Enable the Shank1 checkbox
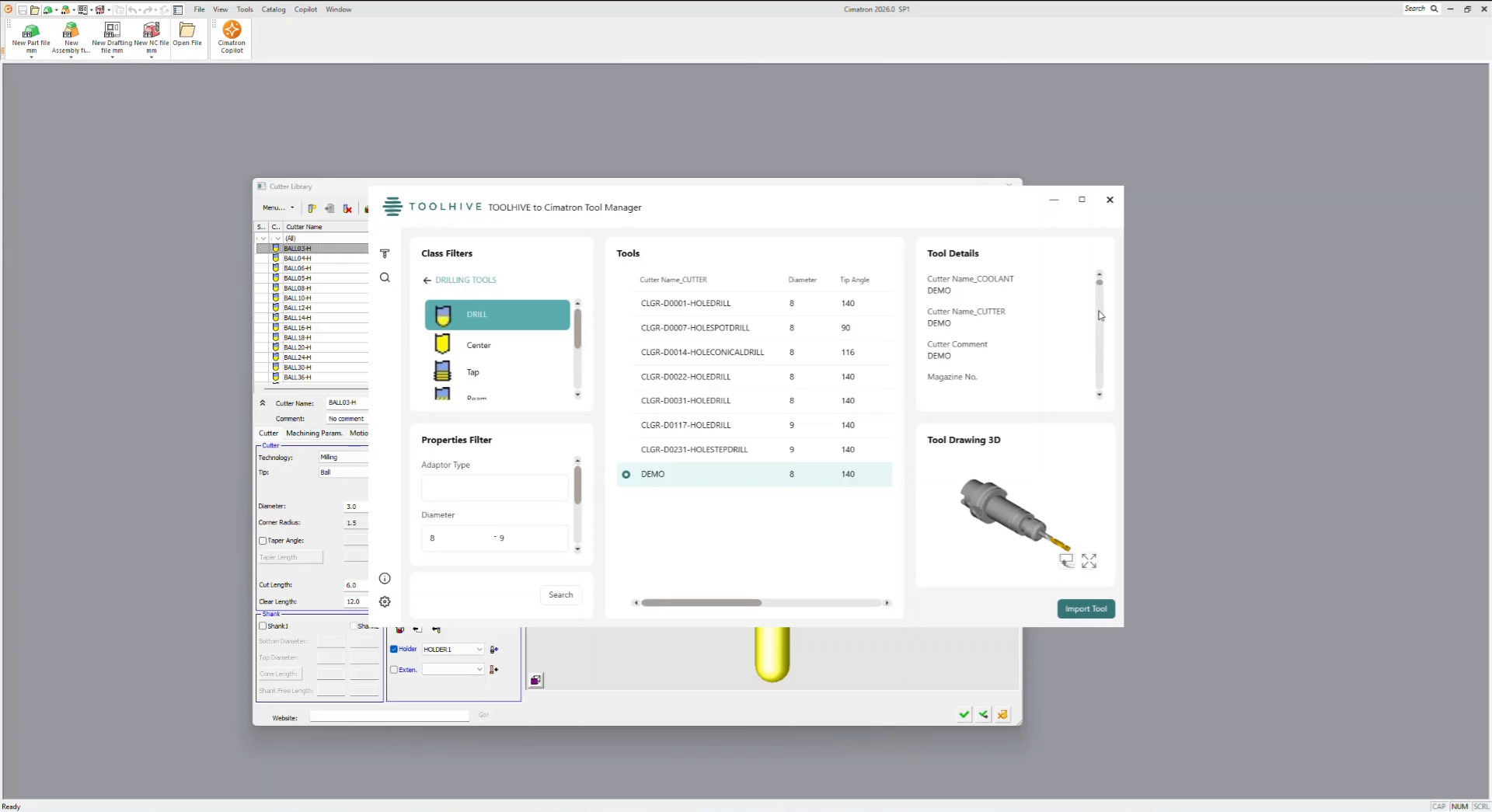Screen dimensions: 1492x812 click(x=263, y=626)
